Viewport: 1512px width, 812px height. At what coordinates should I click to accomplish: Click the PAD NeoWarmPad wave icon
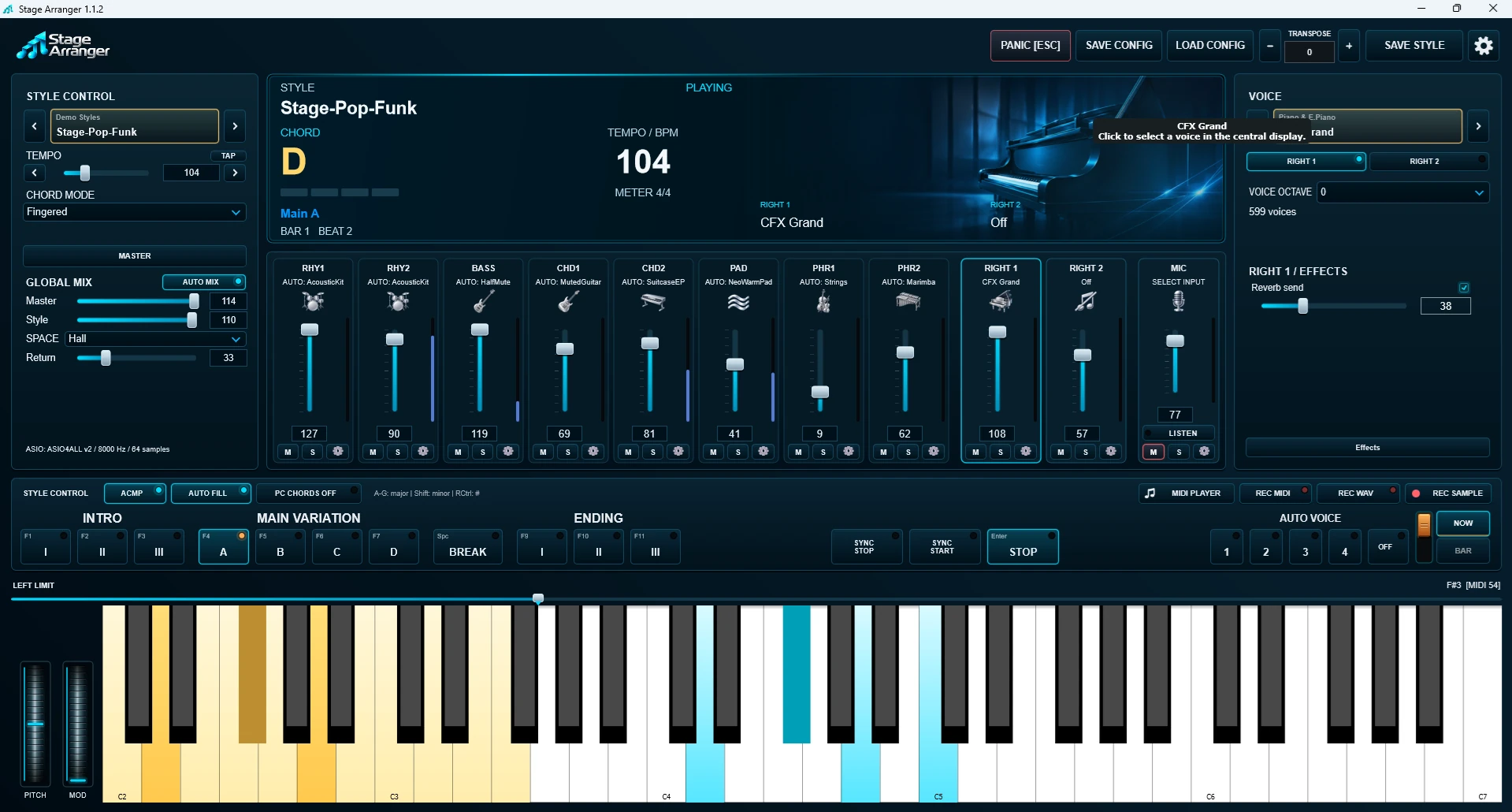pyautogui.click(x=738, y=301)
